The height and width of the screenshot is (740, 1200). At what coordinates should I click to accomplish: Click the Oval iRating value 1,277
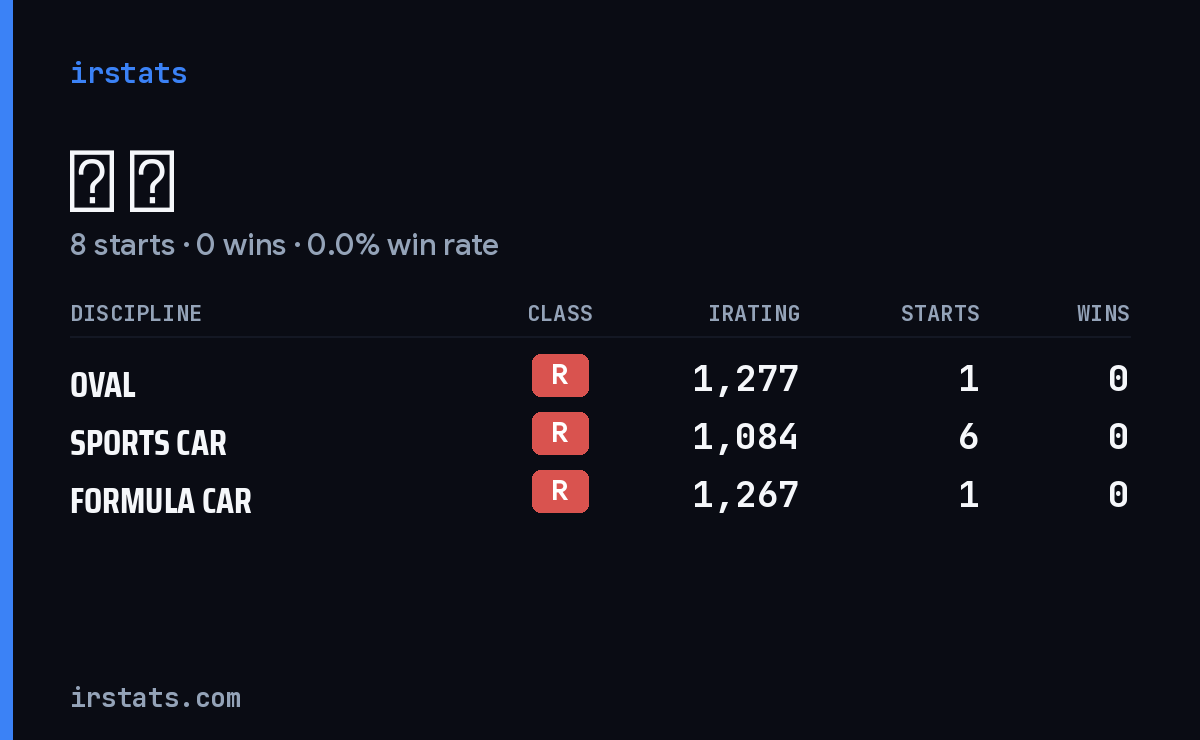tap(746, 379)
